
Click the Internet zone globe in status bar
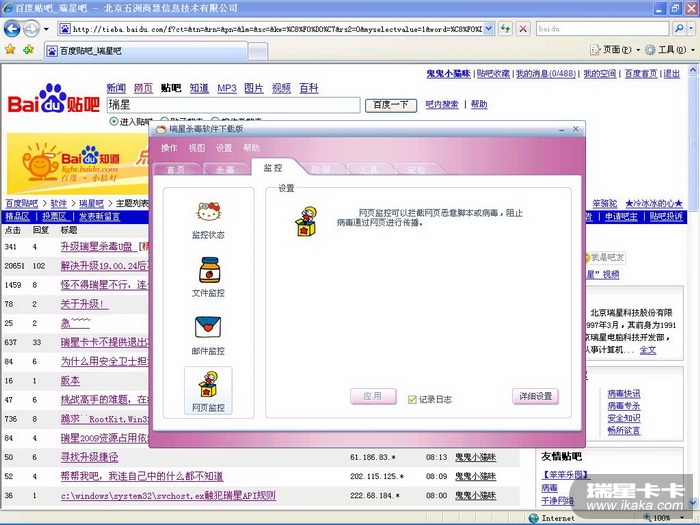(533, 518)
